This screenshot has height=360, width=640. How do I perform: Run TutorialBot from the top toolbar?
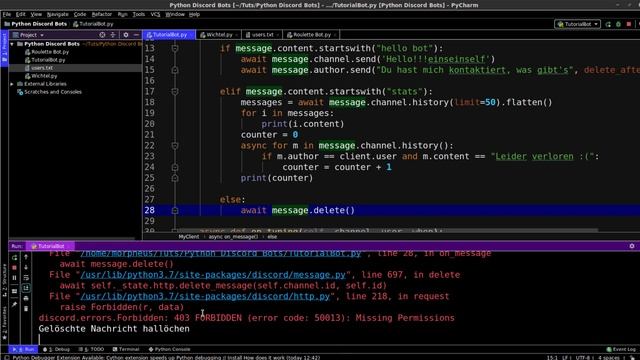608,24
